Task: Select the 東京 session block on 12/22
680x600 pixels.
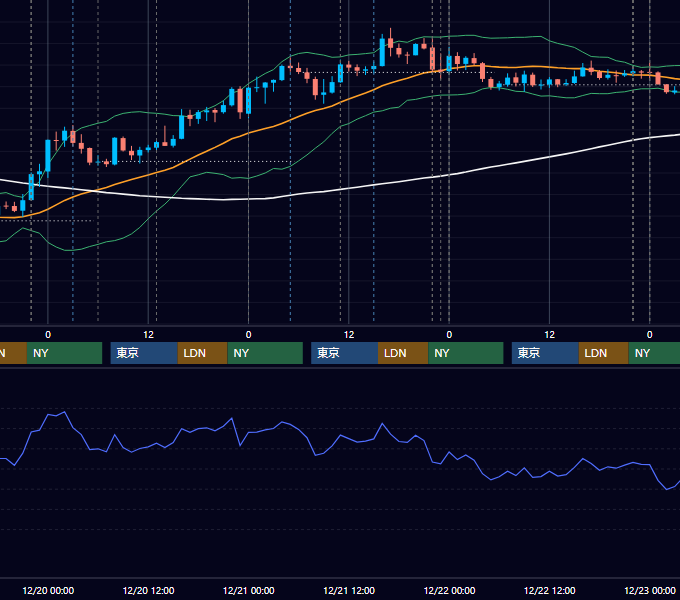Action: tap(545, 353)
